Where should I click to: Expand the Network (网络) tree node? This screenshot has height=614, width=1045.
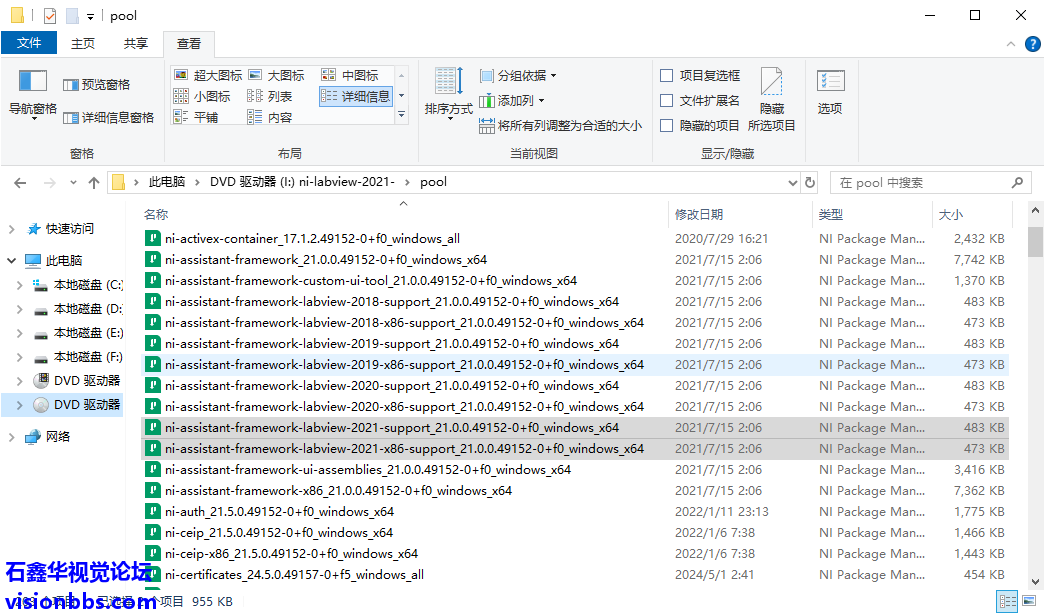tap(12, 437)
